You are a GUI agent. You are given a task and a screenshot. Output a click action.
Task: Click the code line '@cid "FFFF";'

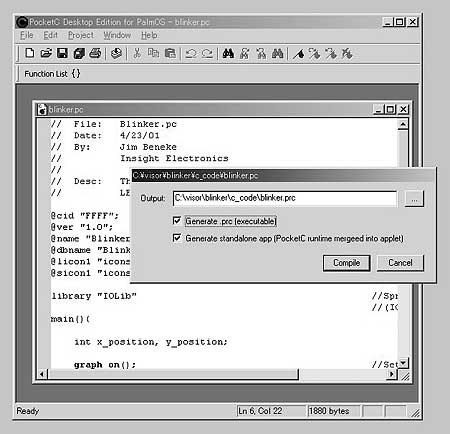coord(85,216)
